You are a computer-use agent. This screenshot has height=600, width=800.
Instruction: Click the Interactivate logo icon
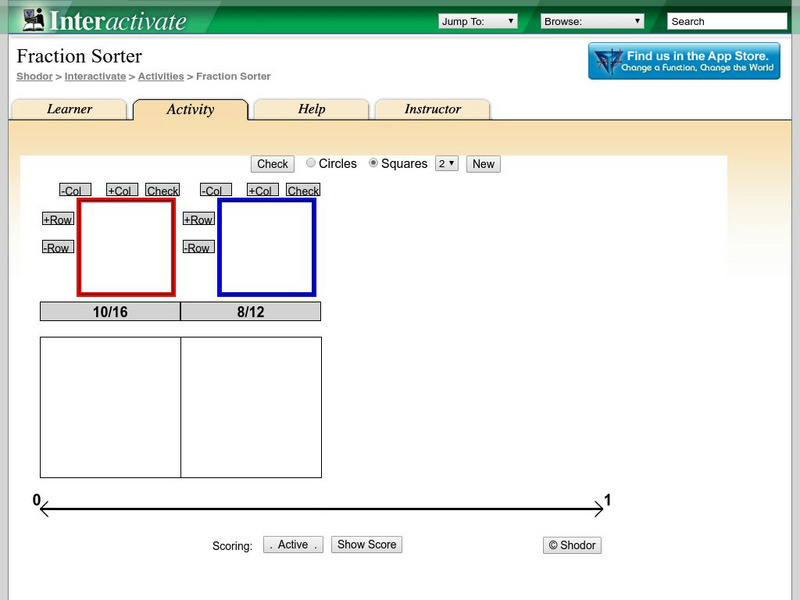pos(34,19)
